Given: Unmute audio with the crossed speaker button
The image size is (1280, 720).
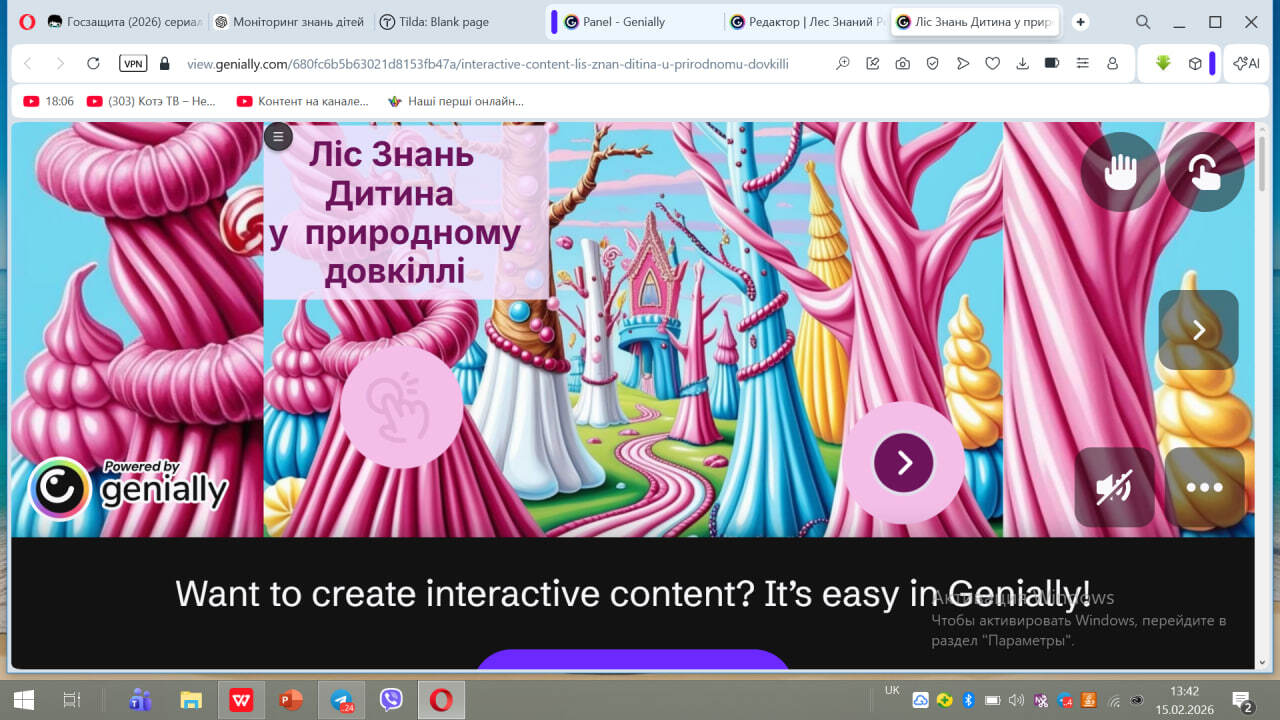Looking at the screenshot, I should 1114,487.
